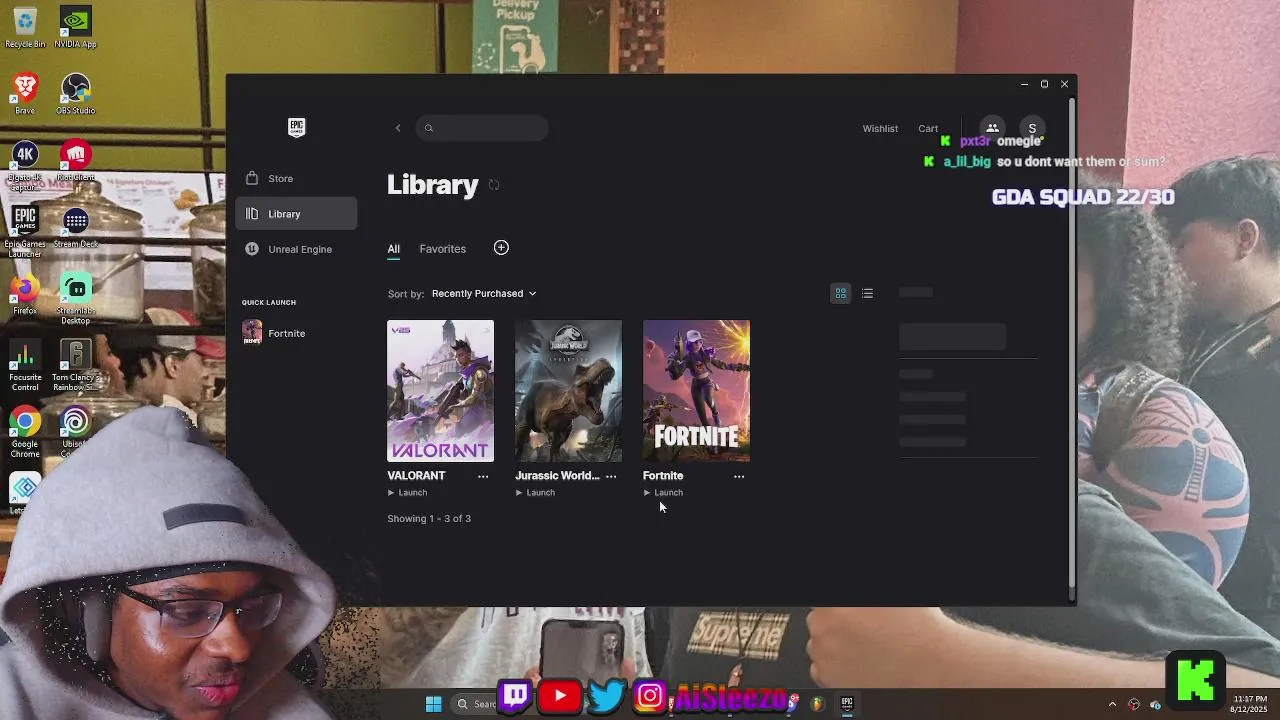The width and height of the screenshot is (1280, 720).
Task: Open the friends list icon
Action: click(992, 128)
